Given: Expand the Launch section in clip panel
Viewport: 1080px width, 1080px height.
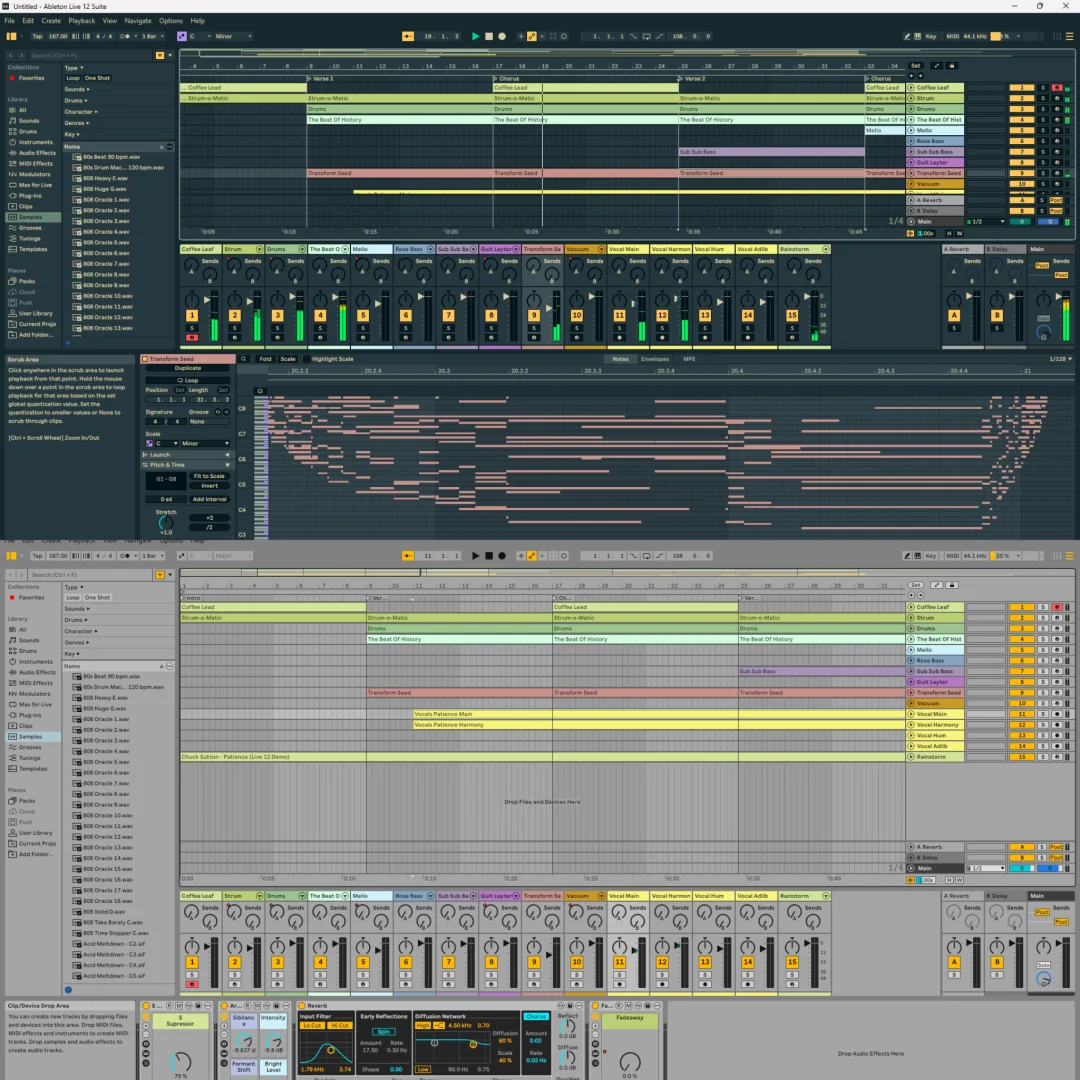Looking at the screenshot, I should 160,455.
